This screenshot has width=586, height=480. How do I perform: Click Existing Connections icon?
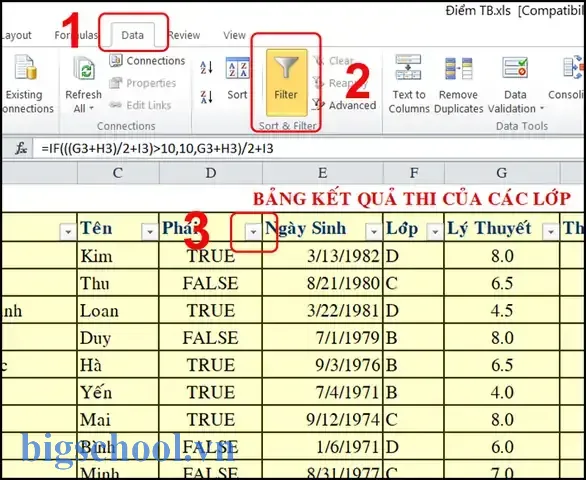[x=26, y=68]
